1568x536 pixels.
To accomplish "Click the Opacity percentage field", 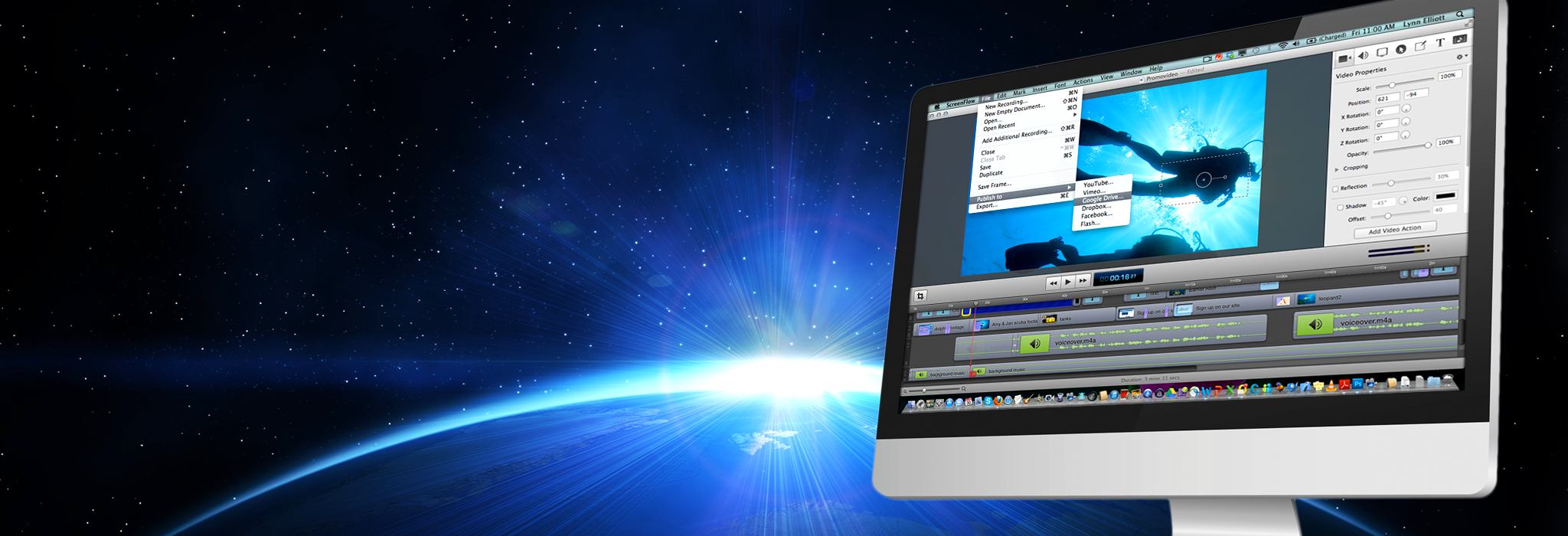I will (1447, 142).
